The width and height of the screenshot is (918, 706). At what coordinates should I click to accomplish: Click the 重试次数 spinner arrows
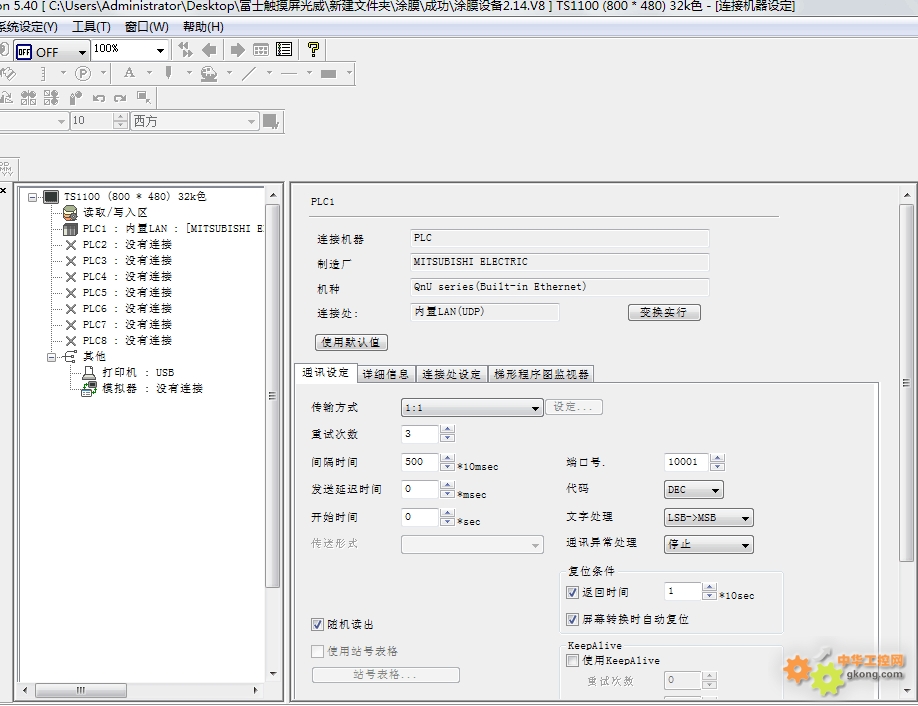(x=447, y=434)
